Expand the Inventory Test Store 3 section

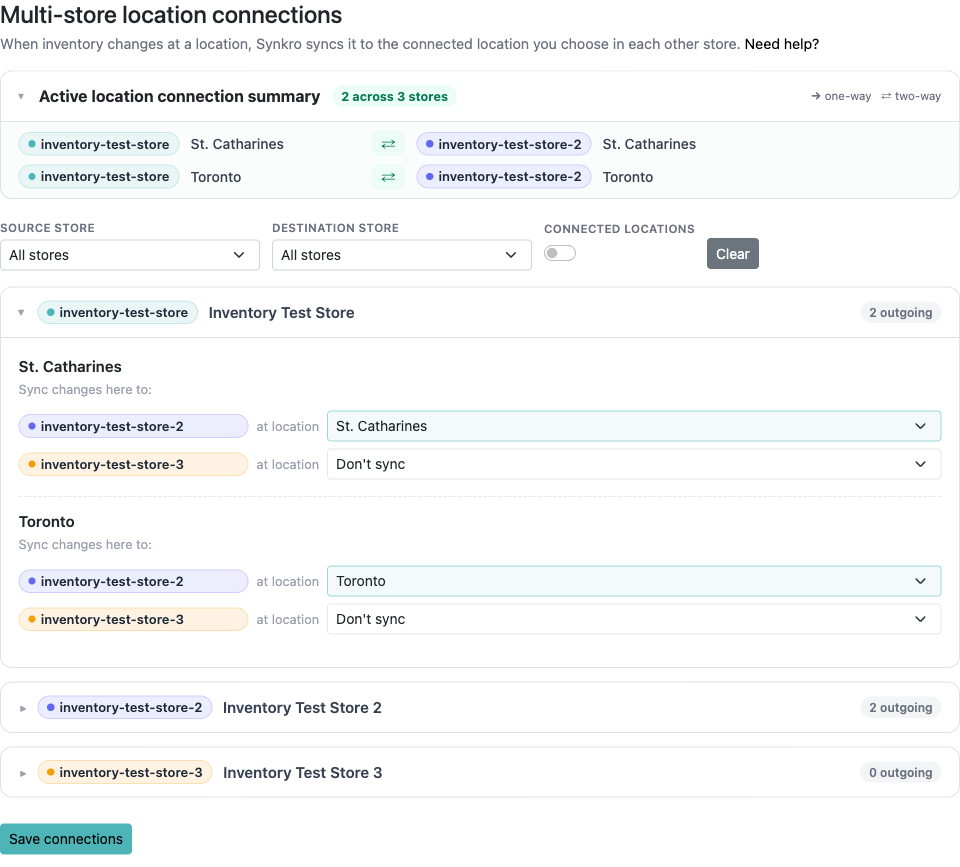tap(23, 773)
